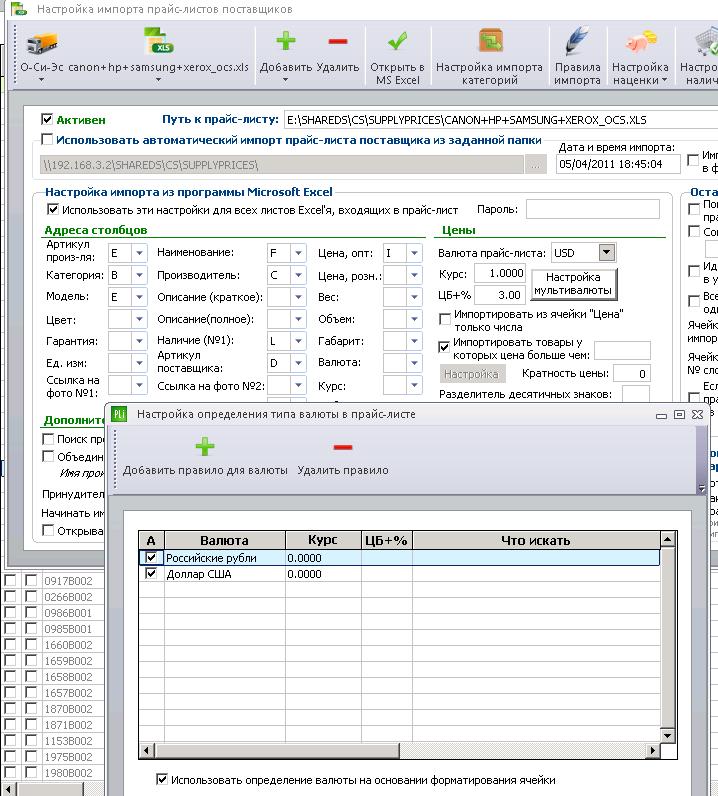Click Удалить правило minus icon
The width and height of the screenshot is (718, 796).
[x=343, y=447]
